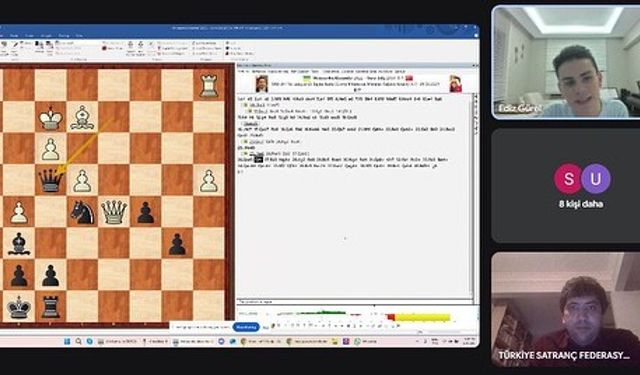Select the white bishop next to the king
The width and height of the screenshot is (640, 375).
click(82, 118)
